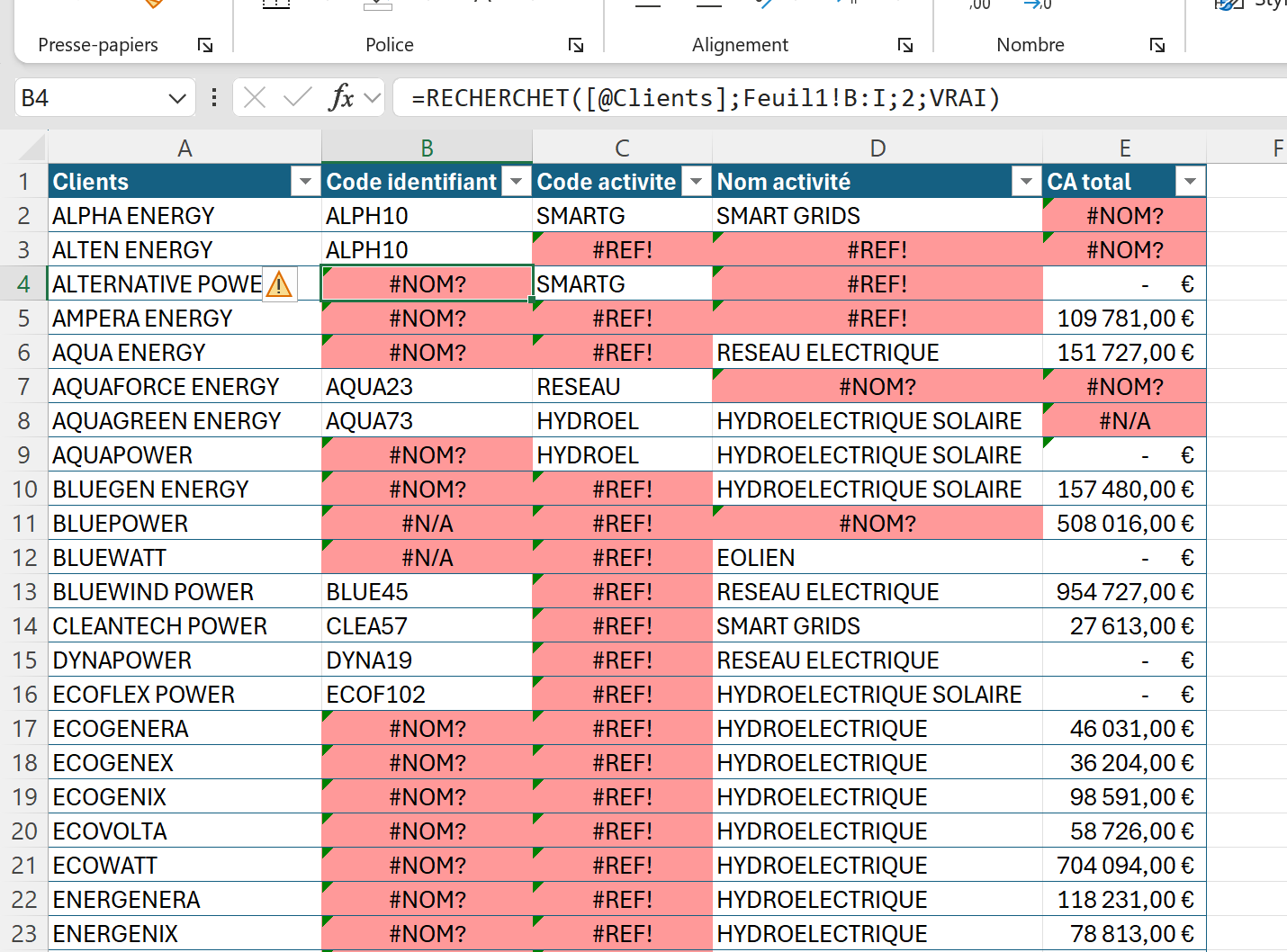The image size is (1287, 952).
Task: Click the Select All corner triangle
Action: (x=31, y=148)
